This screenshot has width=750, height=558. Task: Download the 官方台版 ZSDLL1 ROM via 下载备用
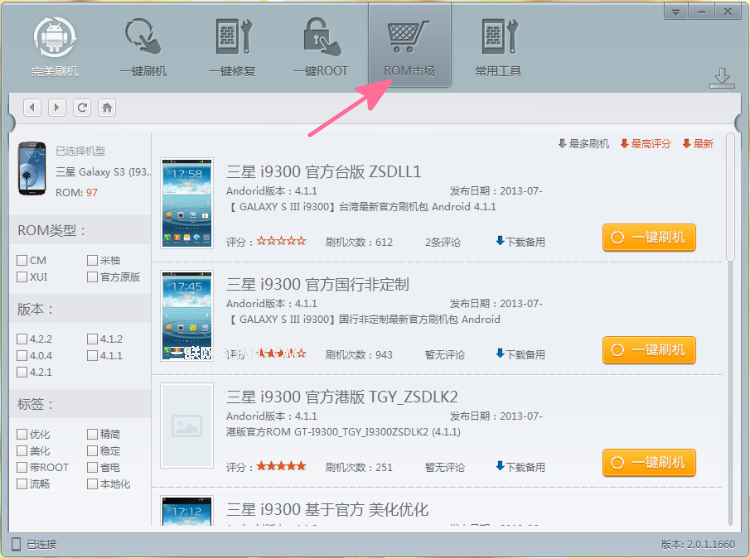pos(520,241)
